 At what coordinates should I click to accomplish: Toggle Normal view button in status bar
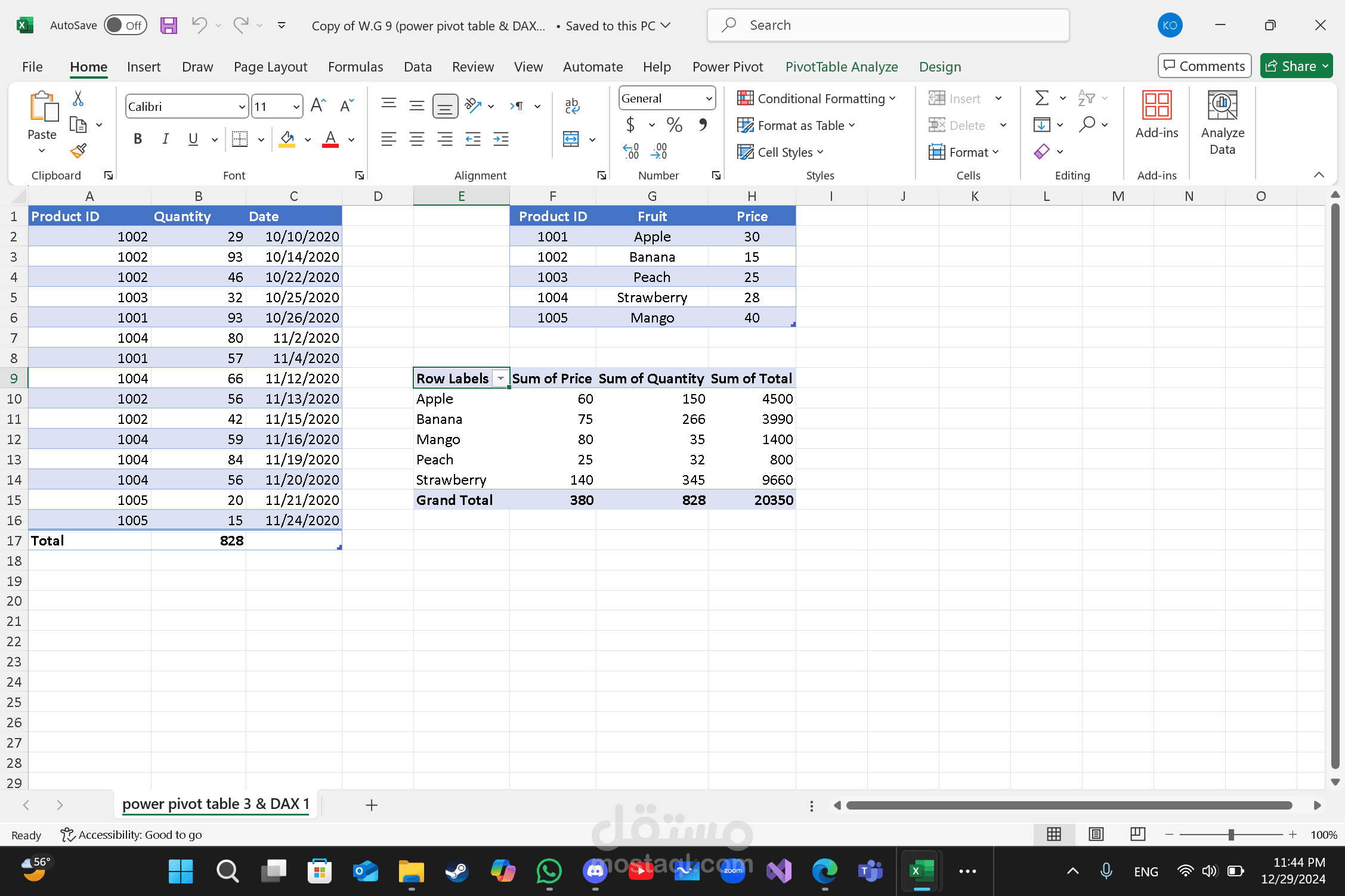point(1054,834)
